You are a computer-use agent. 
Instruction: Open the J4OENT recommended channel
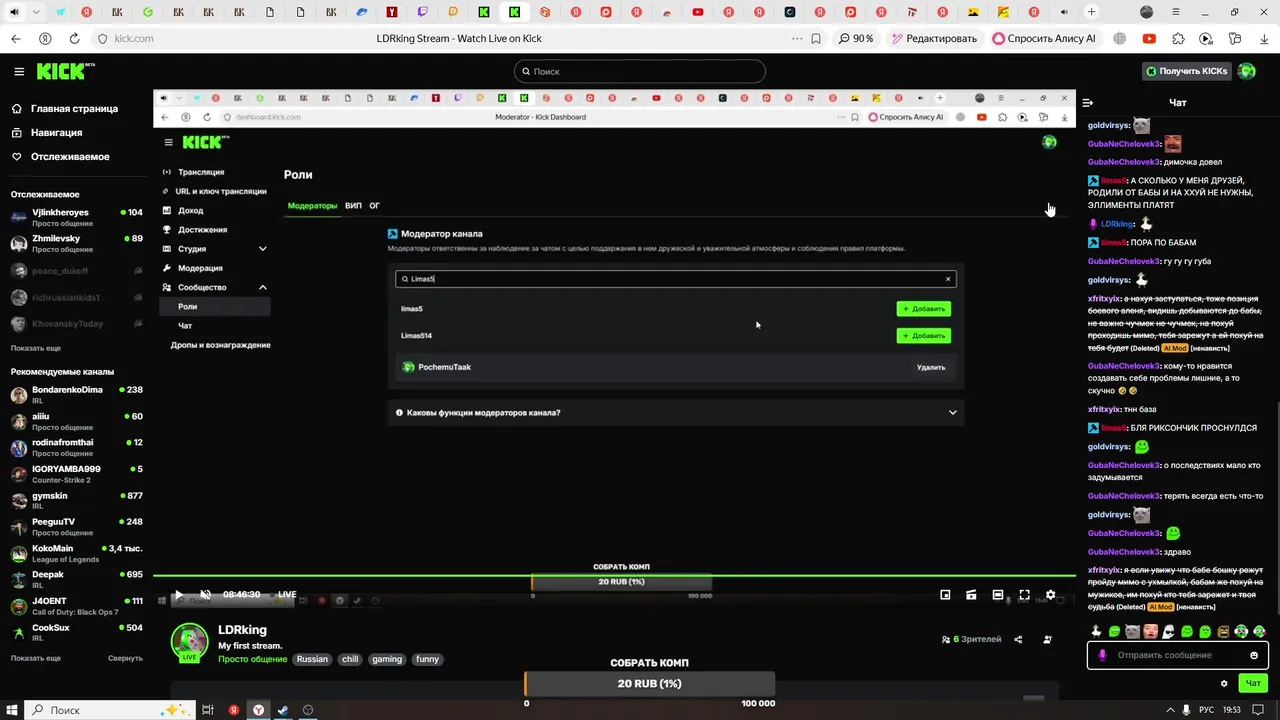77,606
